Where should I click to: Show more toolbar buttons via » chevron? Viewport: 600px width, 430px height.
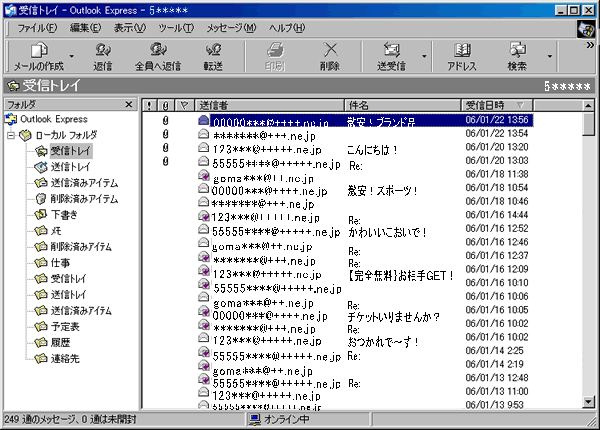tap(590, 45)
